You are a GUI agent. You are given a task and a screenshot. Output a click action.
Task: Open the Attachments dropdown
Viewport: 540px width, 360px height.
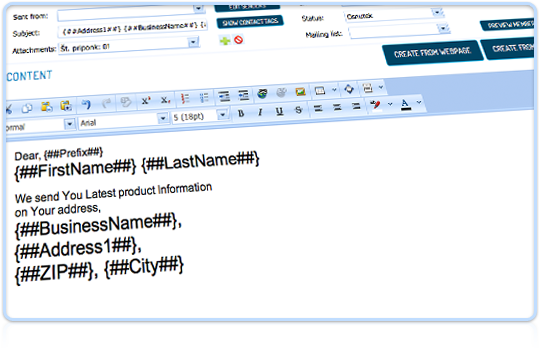pos(194,42)
